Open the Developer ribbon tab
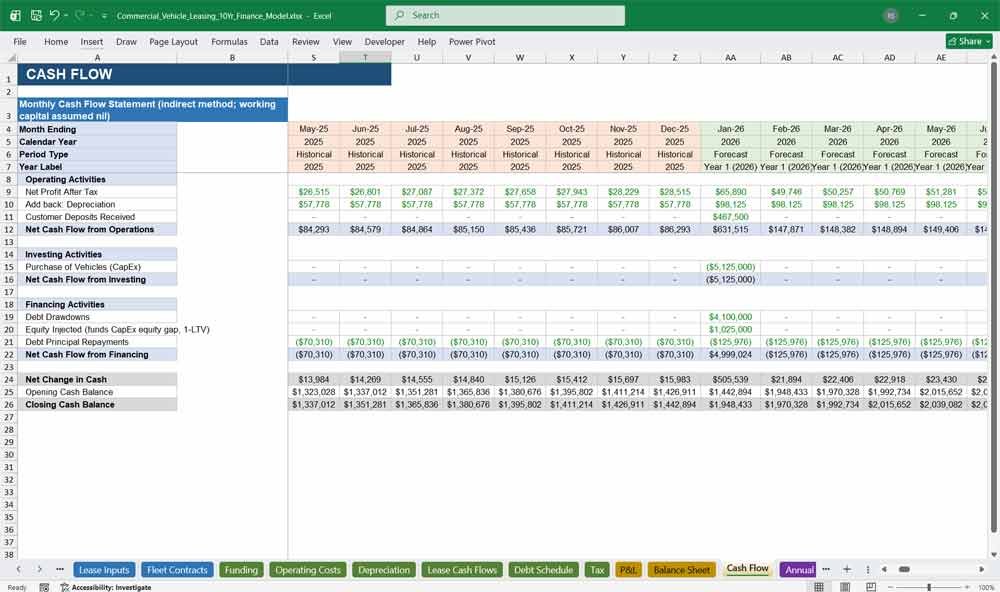 385,41
